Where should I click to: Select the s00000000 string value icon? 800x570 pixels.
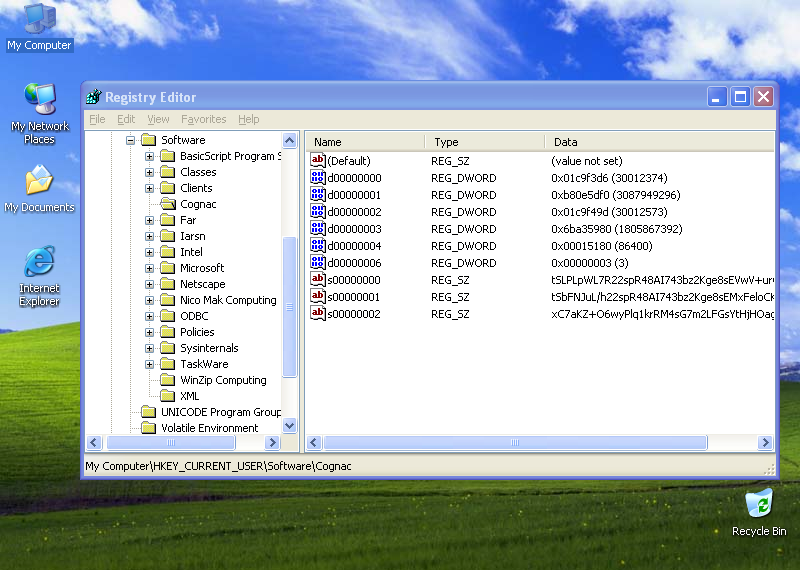[317, 280]
